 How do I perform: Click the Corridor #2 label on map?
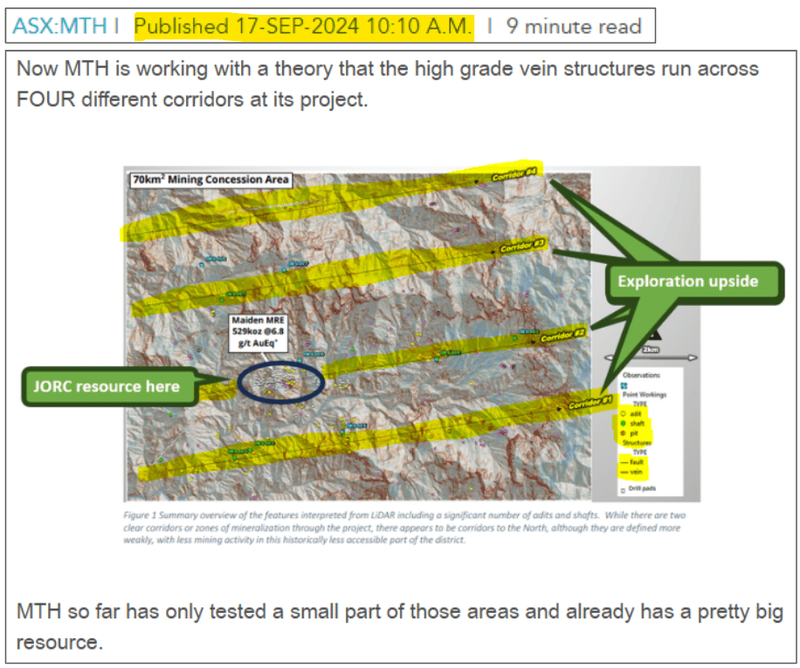(563, 336)
